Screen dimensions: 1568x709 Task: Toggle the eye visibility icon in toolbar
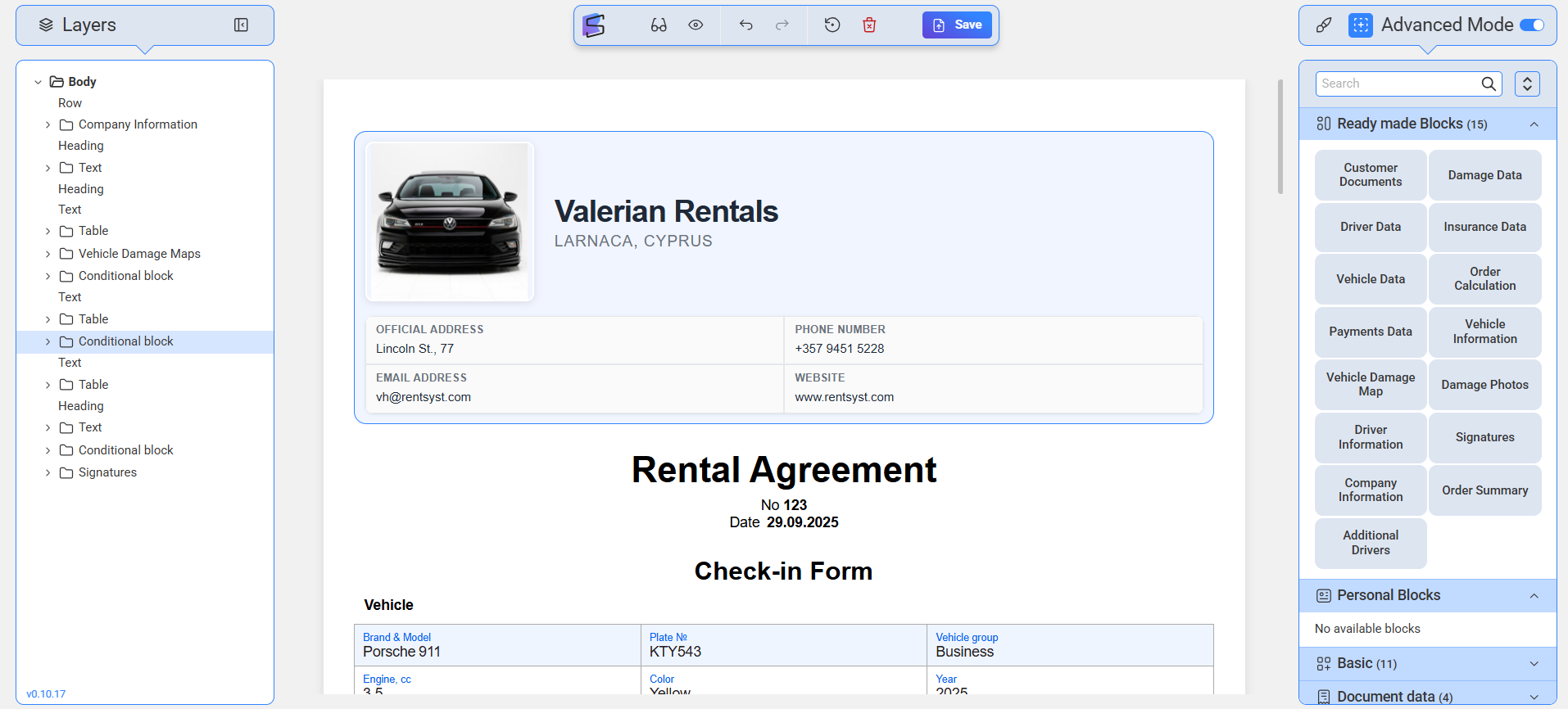tap(696, 25)
